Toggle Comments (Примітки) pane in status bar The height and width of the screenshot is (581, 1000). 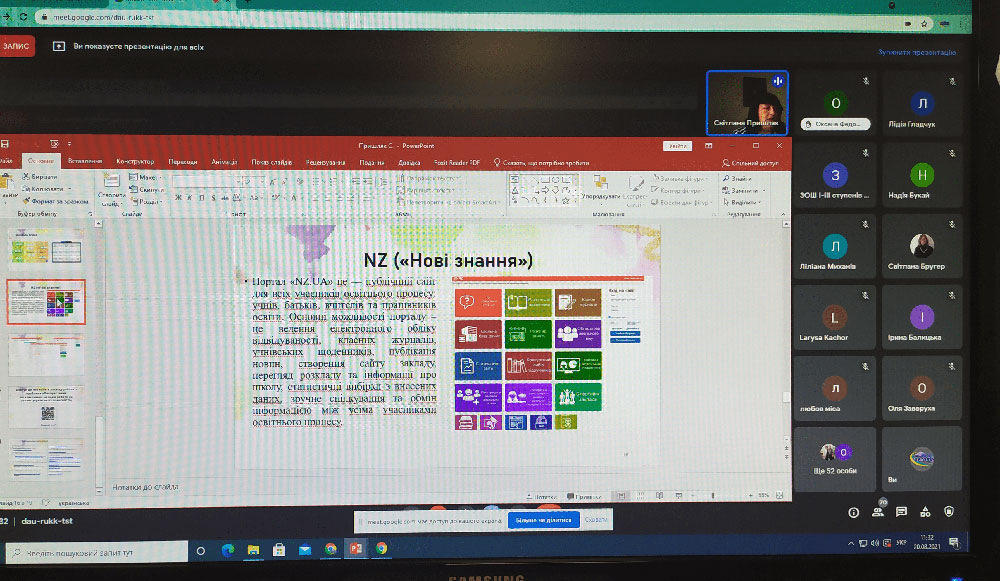click(x=584, y=496)
